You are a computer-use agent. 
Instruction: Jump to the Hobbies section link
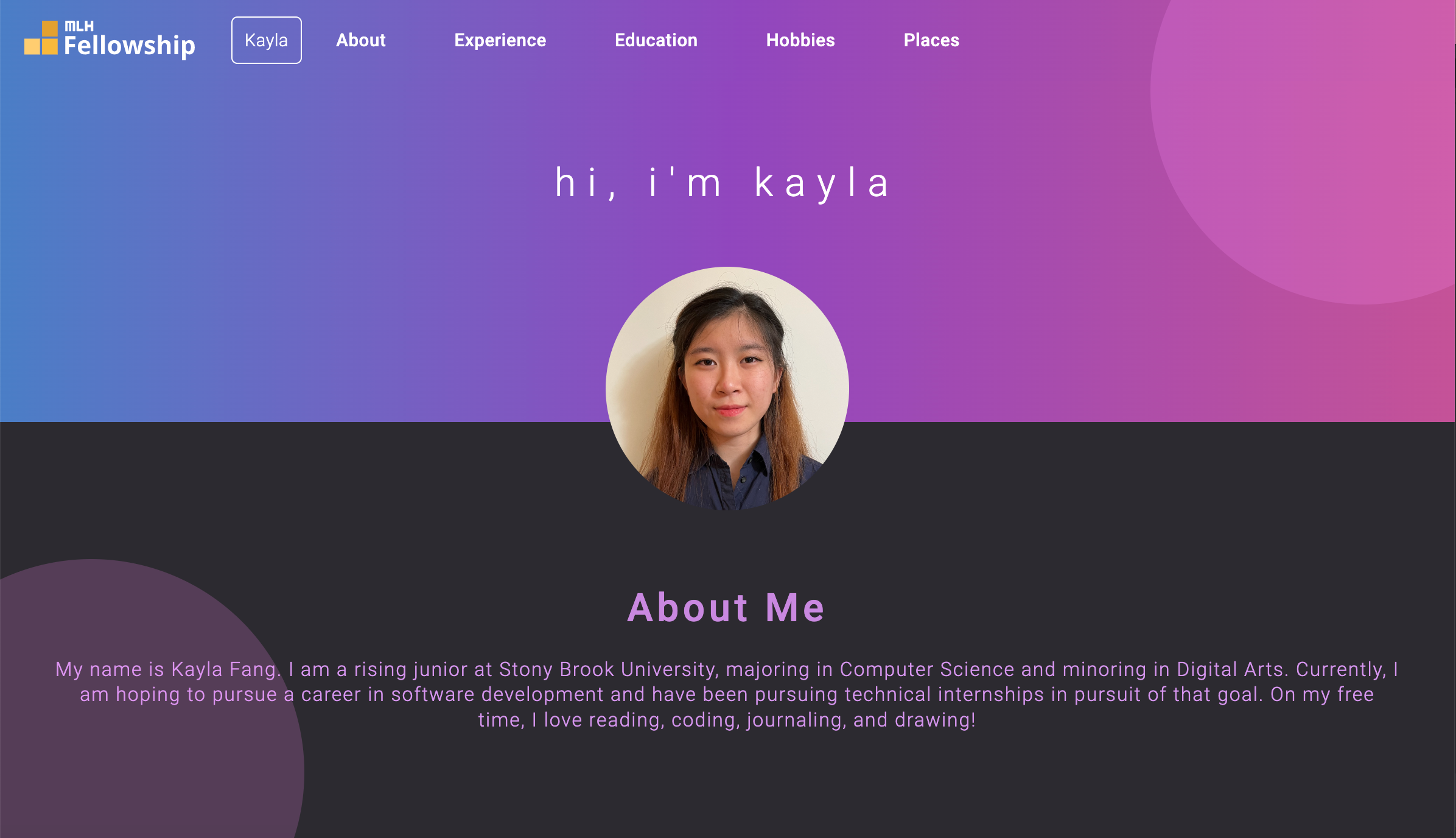tap(800, 40)
